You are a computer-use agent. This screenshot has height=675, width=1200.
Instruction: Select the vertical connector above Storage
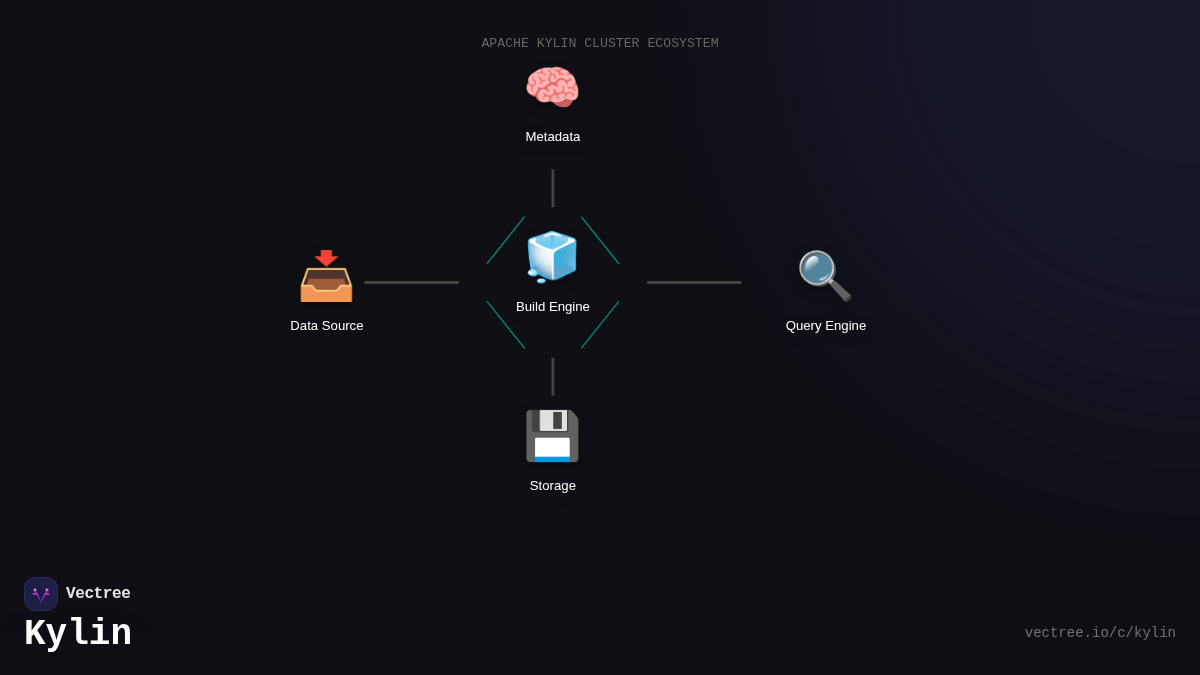click(x=552, y=377)
